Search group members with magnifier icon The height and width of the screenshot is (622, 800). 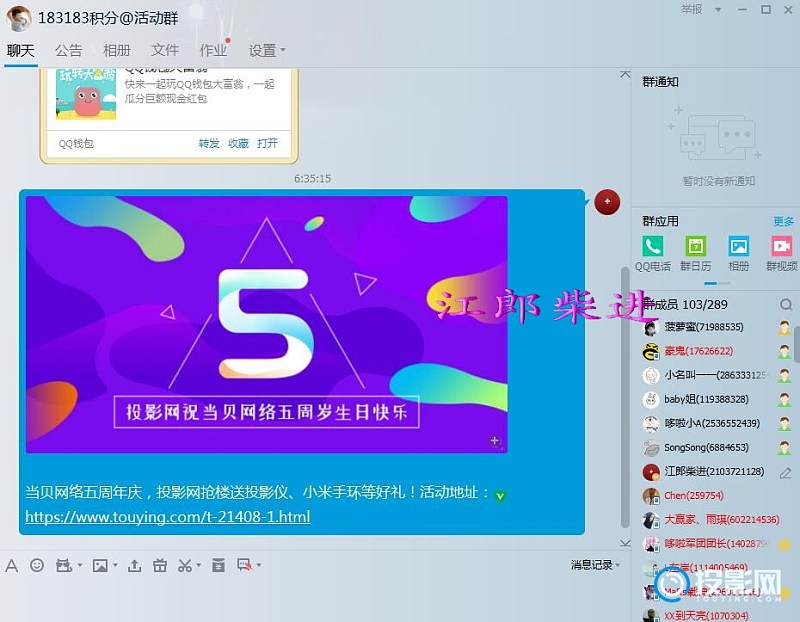point(786,304)
